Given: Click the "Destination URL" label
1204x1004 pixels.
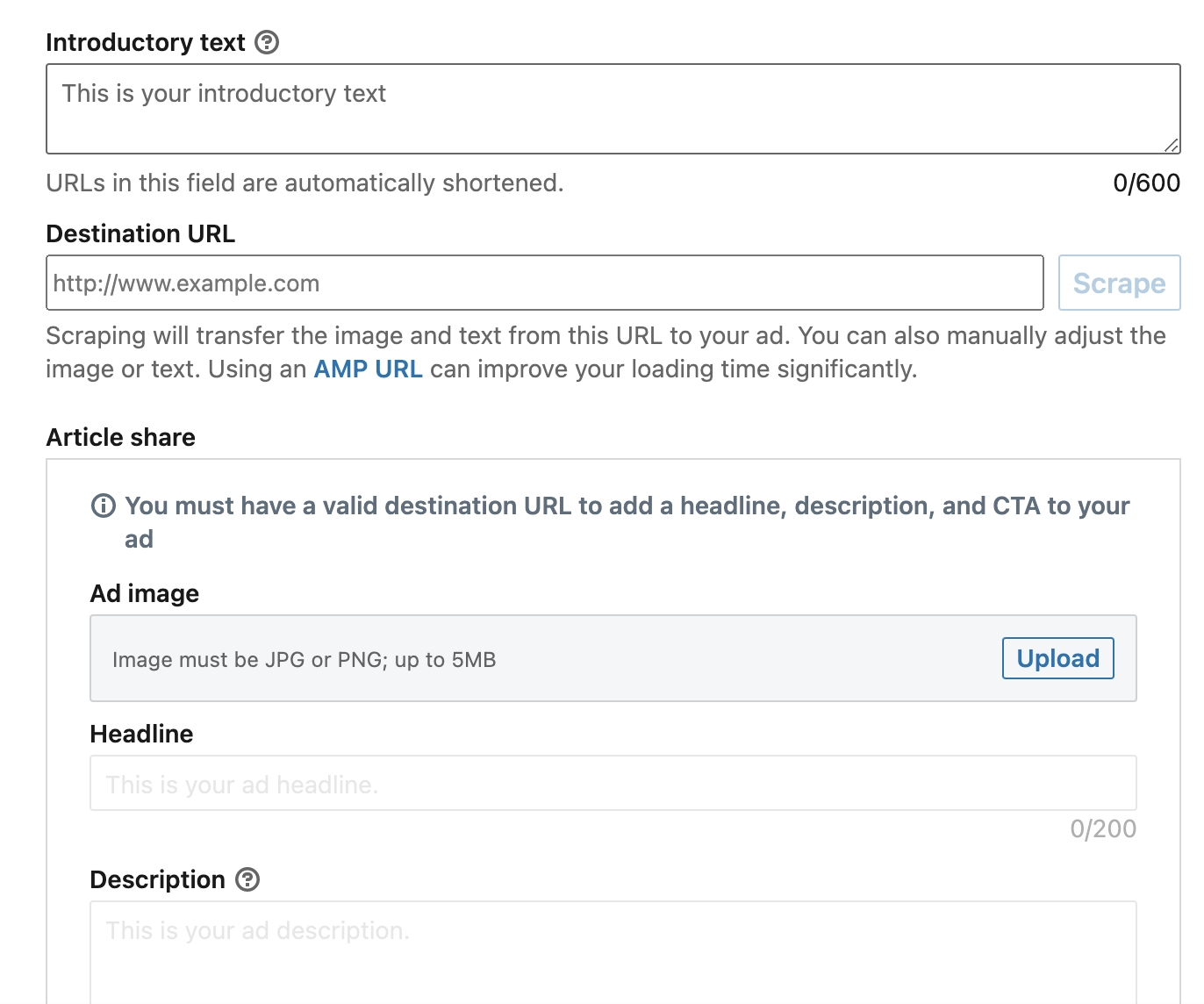Looking at the screenshot, I should point(140,233).
